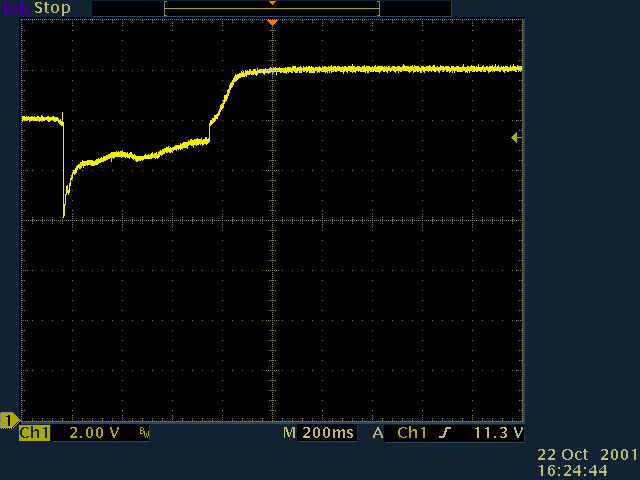Select the M 200ms timebase readout

(318, 434)
